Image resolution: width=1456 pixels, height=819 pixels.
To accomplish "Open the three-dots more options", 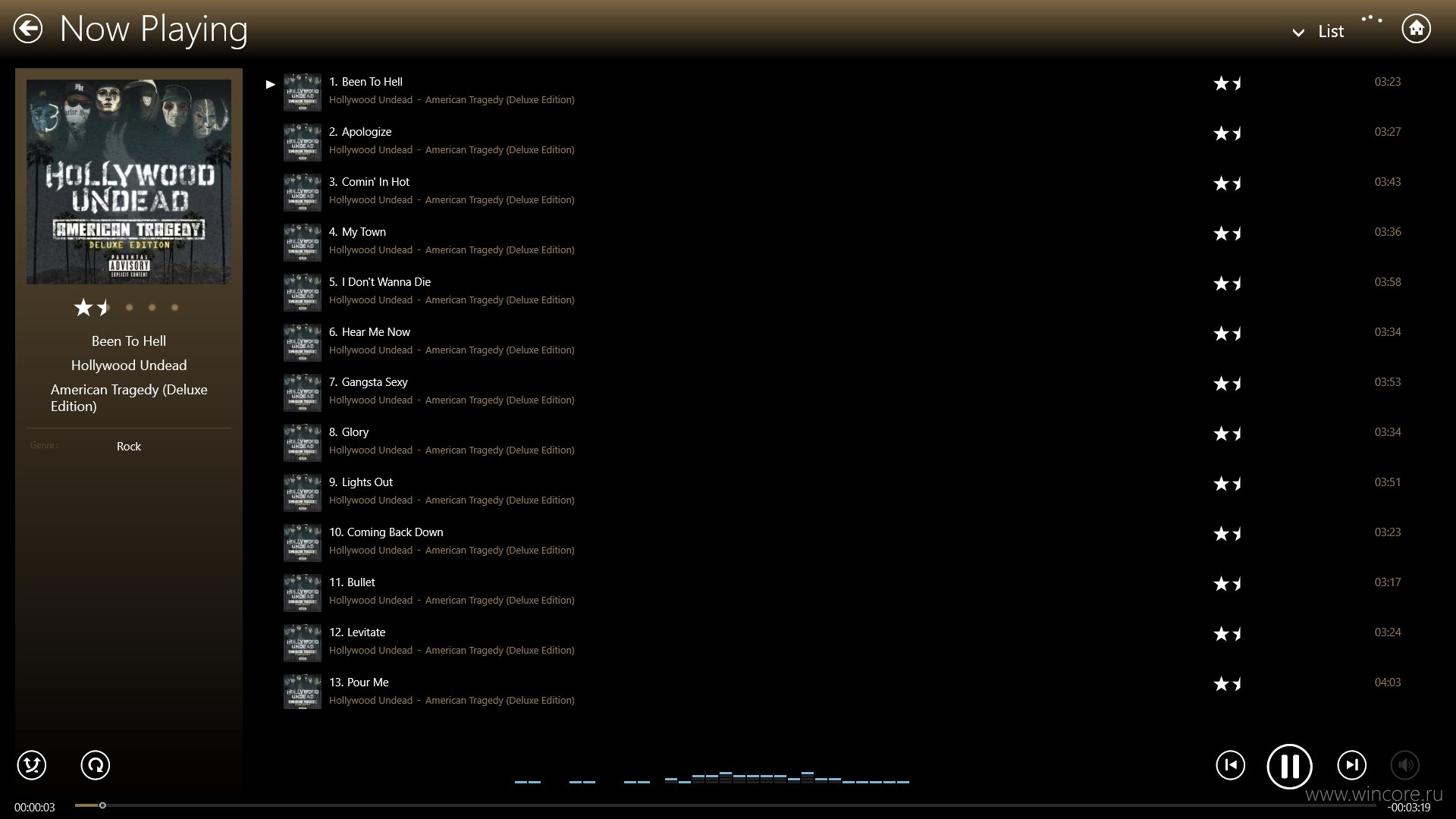I will (x=1371, y=19).
